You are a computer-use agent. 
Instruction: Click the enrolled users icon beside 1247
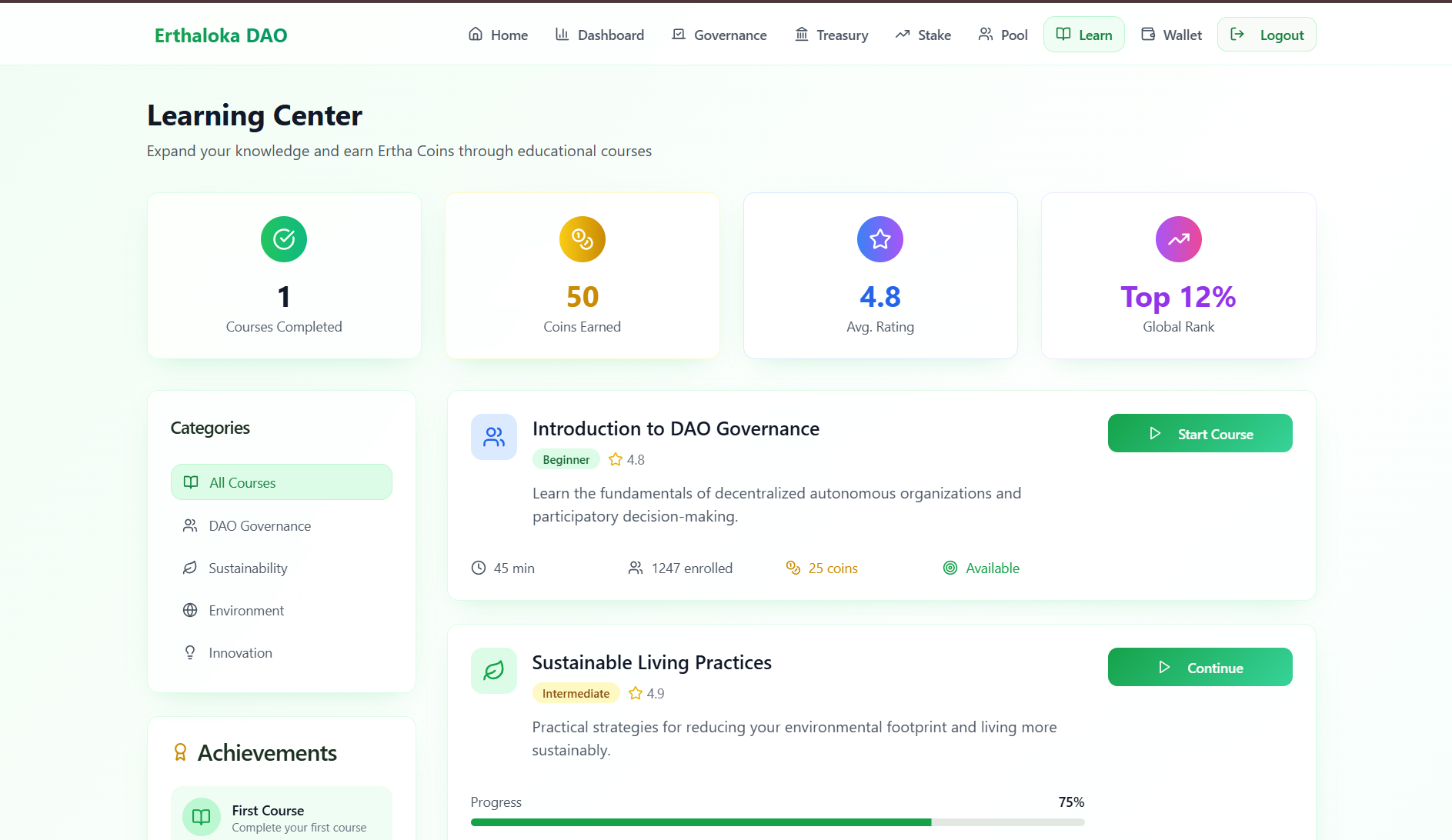pyautogui.click(x=636, y=568)
